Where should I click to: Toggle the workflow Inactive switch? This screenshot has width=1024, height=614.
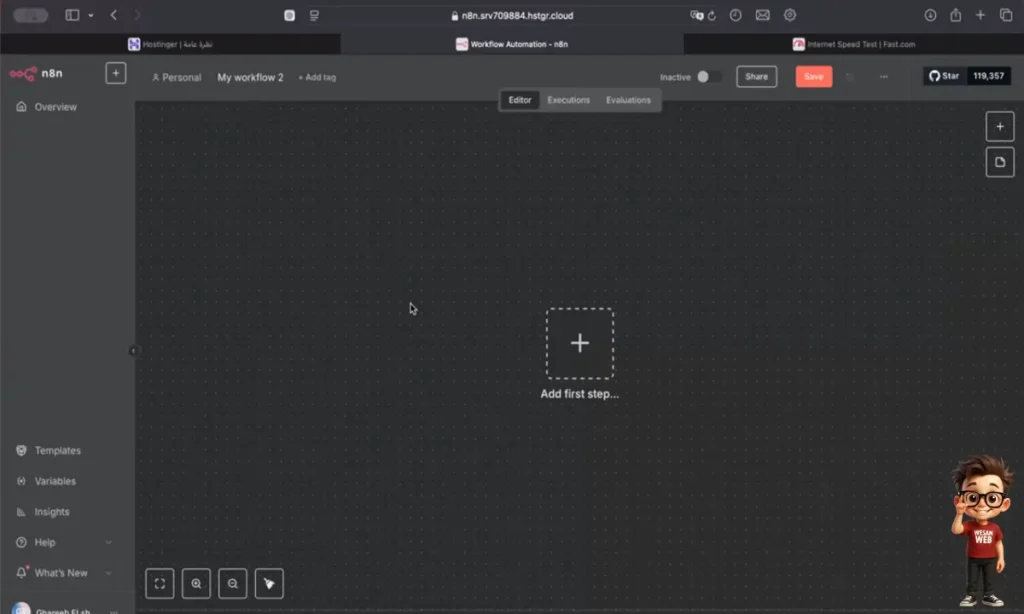pos(708,77)
